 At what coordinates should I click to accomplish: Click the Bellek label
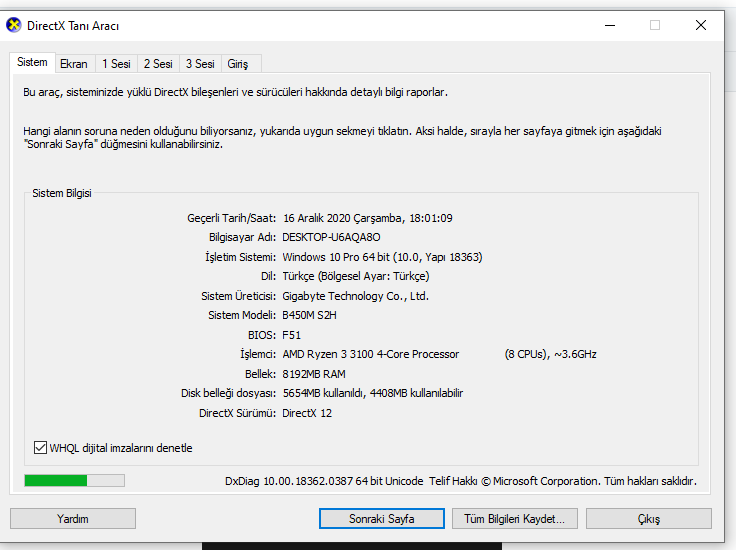261,374
